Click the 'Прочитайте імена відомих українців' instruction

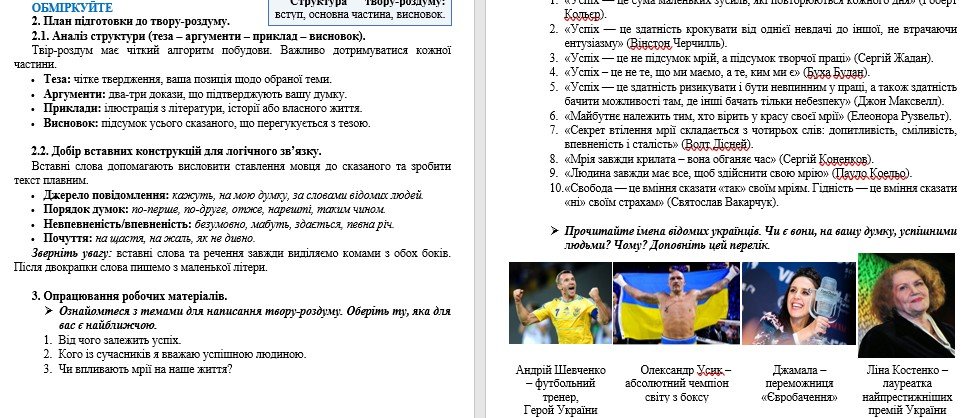pos(758,238)
